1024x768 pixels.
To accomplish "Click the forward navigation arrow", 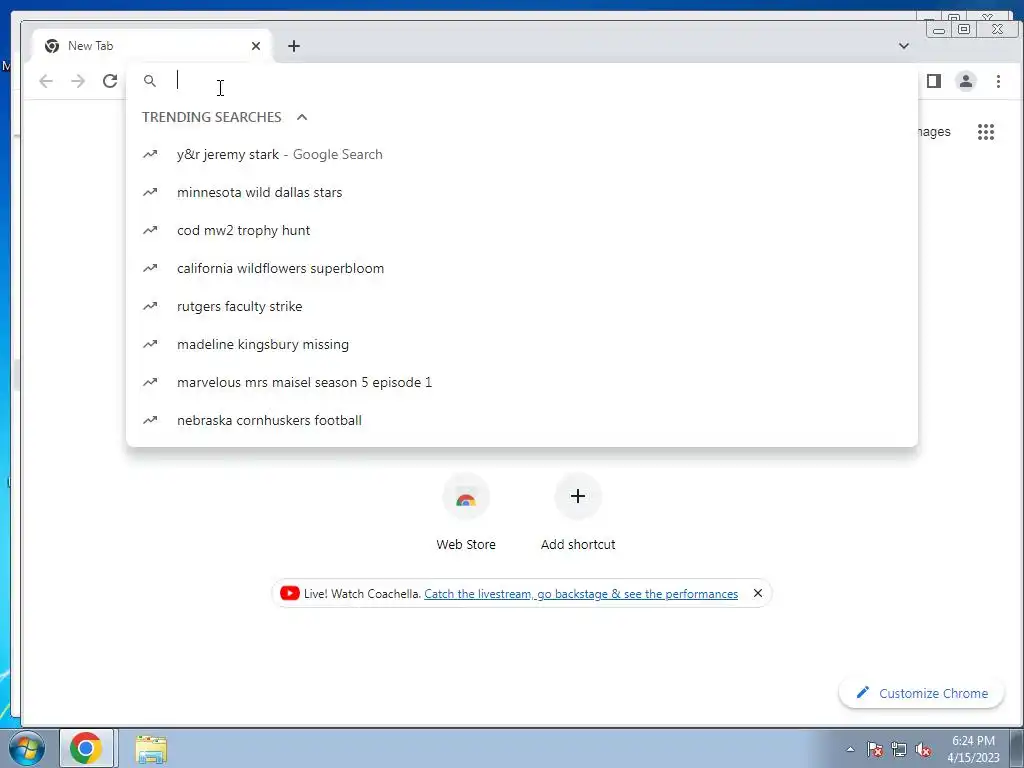I will 78,81.
